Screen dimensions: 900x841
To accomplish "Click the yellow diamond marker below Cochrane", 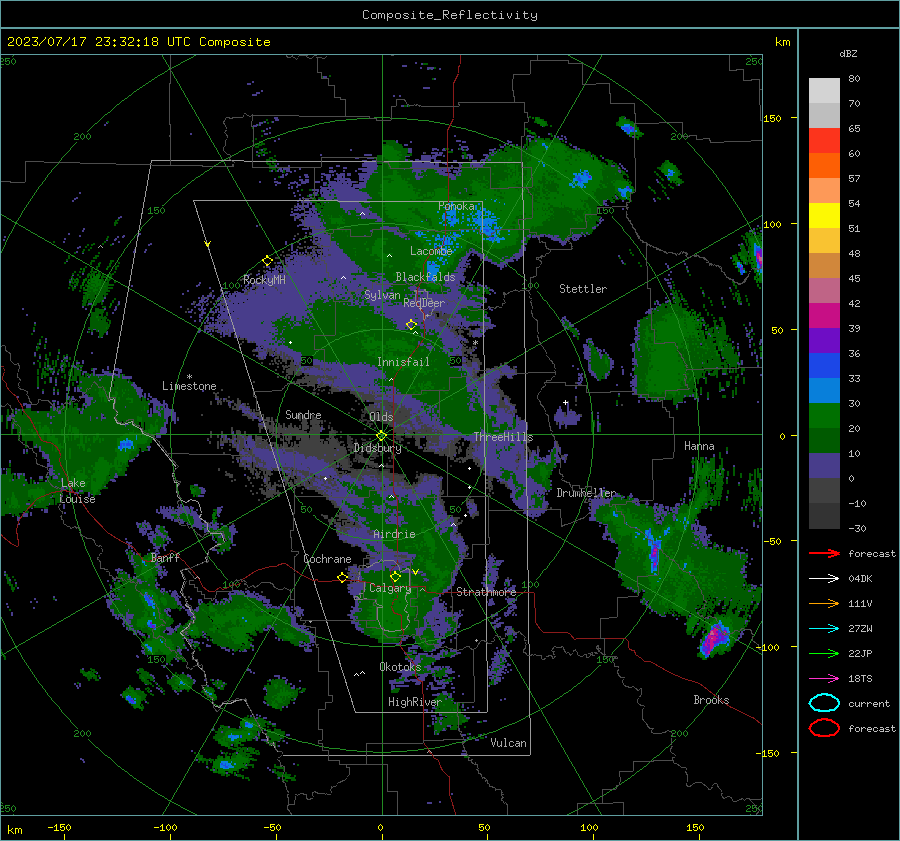I will coord(342,577).
